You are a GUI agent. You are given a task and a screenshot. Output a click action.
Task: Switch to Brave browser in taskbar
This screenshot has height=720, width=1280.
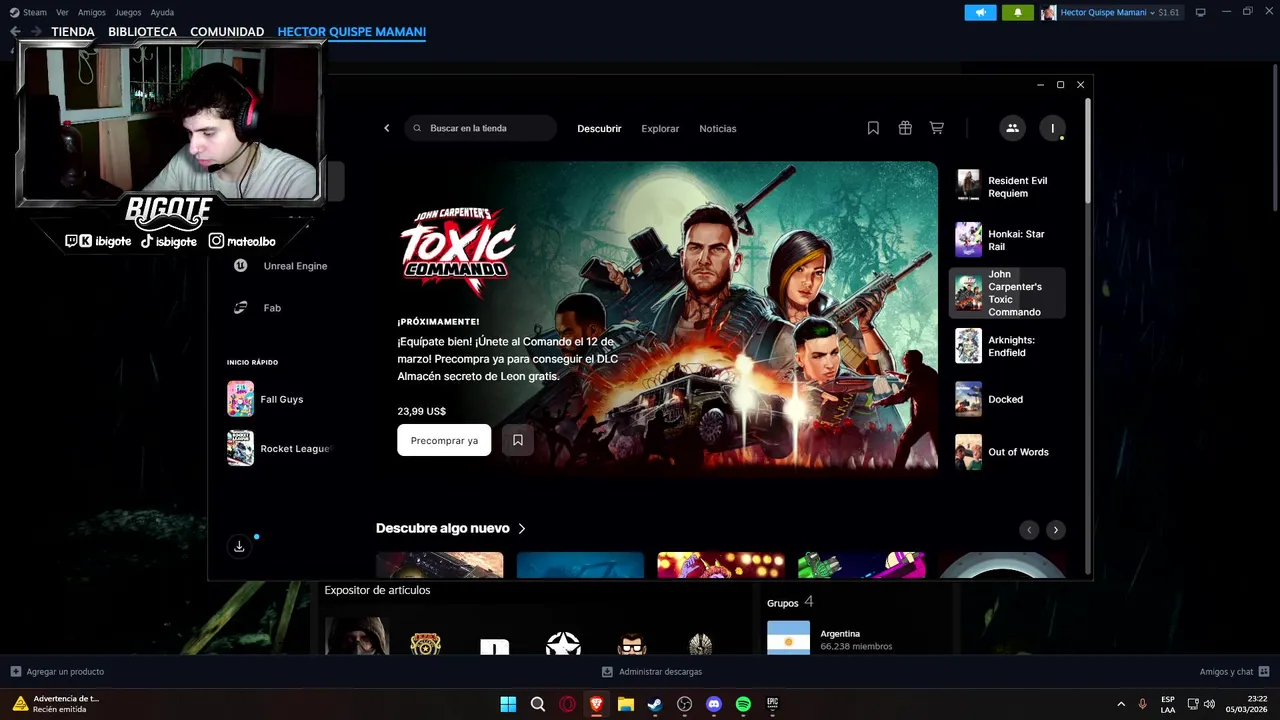pyautogui.click(x=596, y=704)
